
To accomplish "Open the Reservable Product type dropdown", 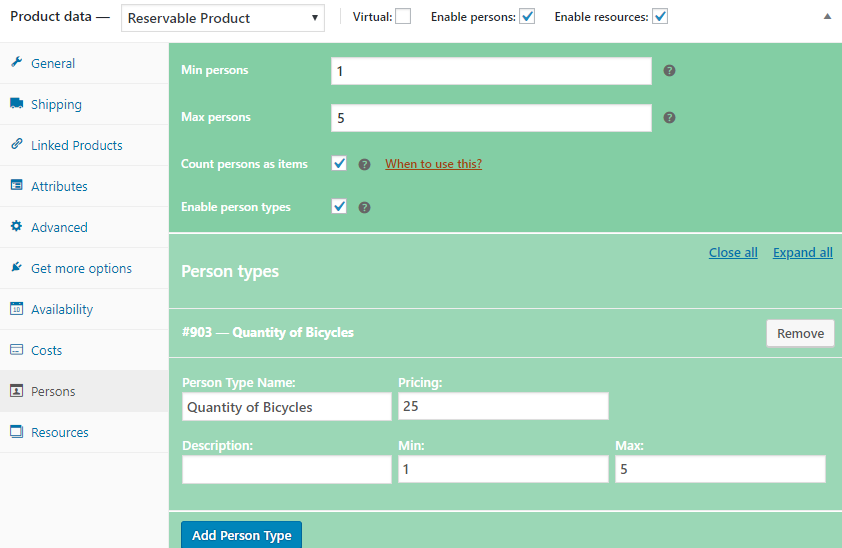I will pyautogui.click(x=223, y=18).
